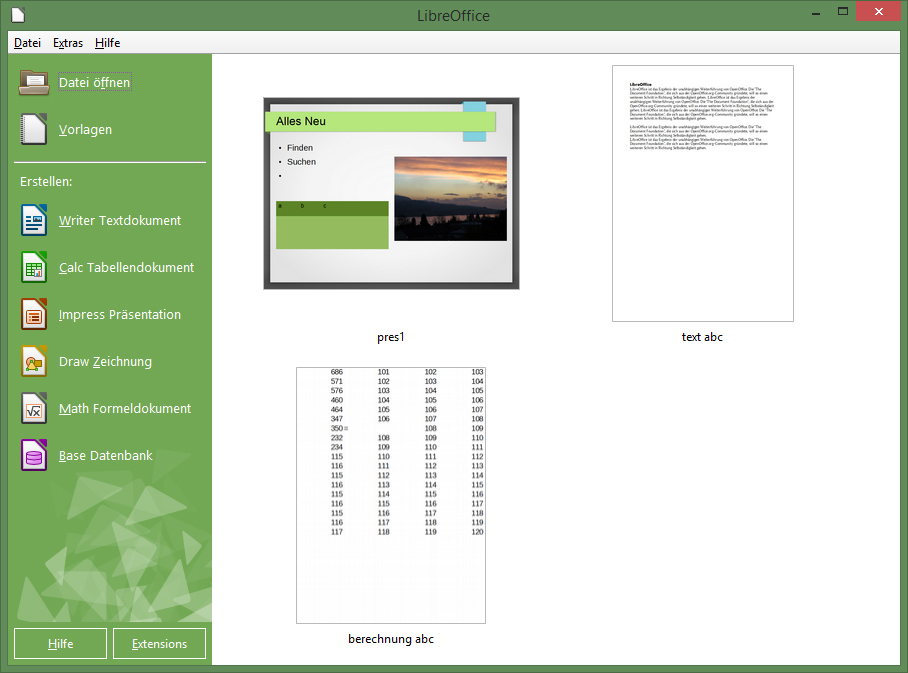This screenshot has height=673, width=908.
Task: Click the Vorlagen templates icon
Action: [34, 129]
